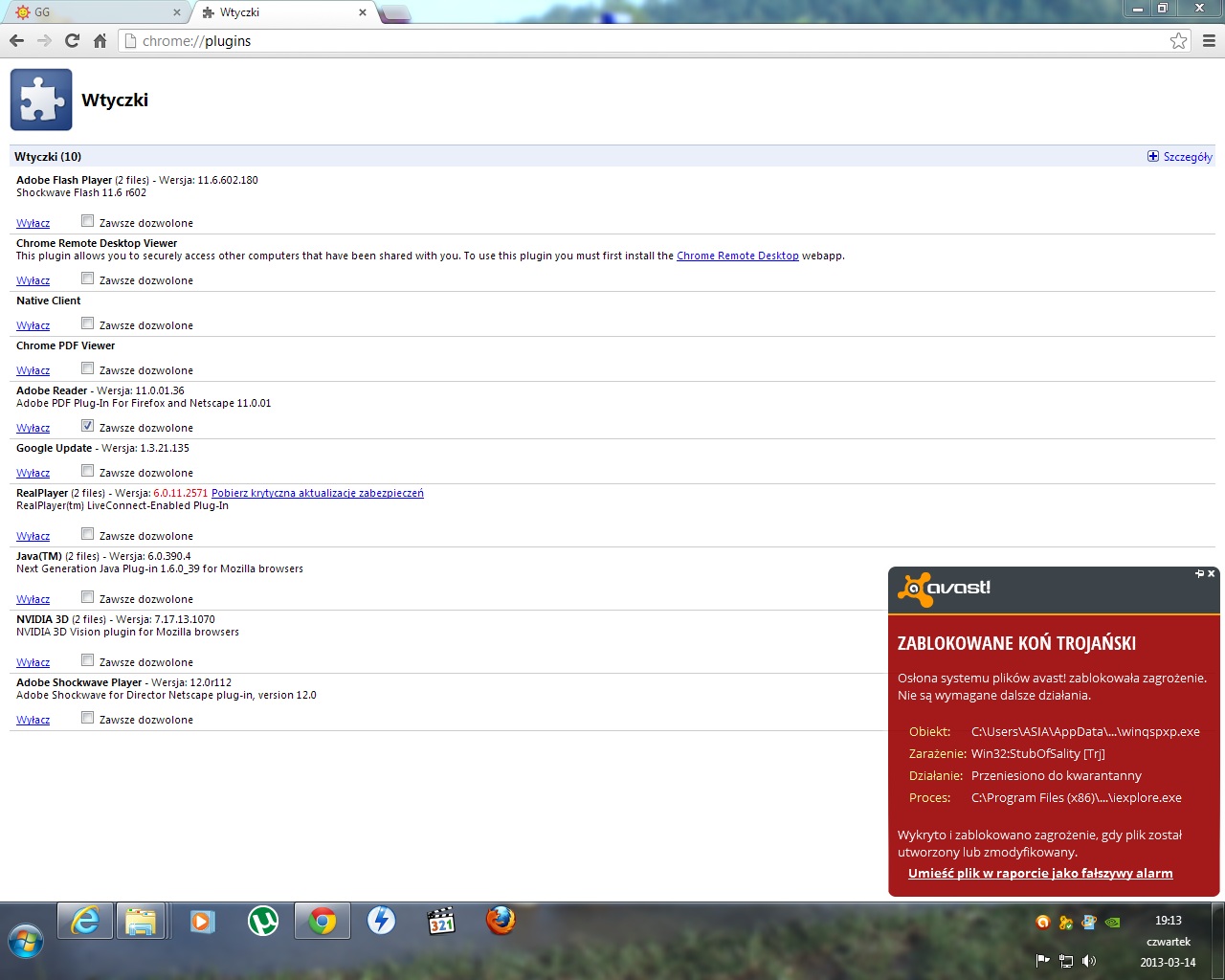Click the browser forward arrow

pyautogui.click(x=44, y=41)
